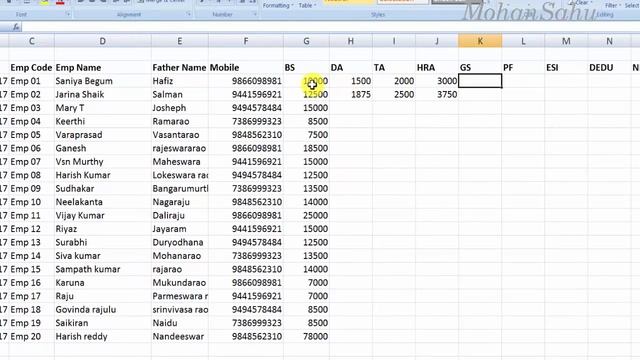This screenshot has height=360, width=640.
Task: Click the 'Father Name' header cell
Action: 180,67
